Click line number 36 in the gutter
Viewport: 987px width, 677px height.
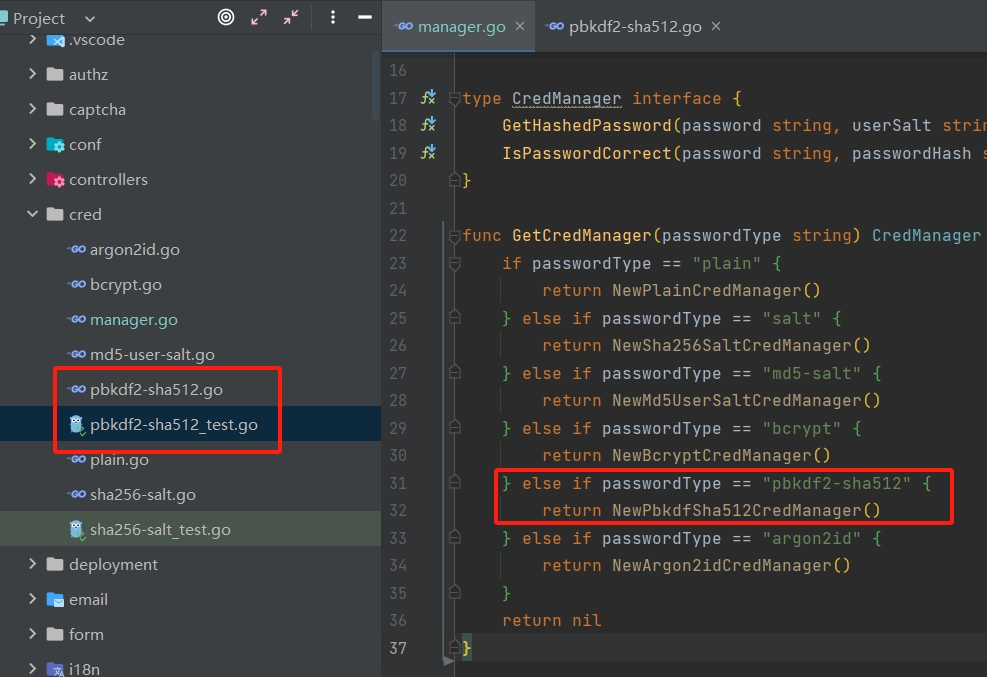(x=398, y=620)
